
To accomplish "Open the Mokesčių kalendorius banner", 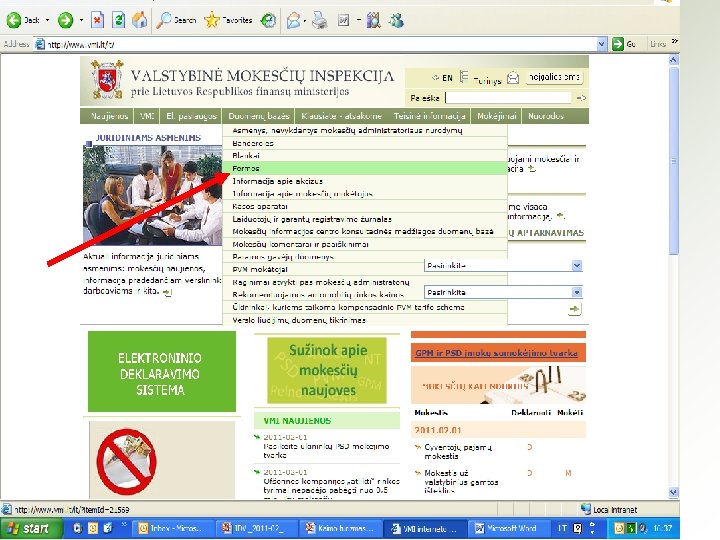I will tap(498, 385).
